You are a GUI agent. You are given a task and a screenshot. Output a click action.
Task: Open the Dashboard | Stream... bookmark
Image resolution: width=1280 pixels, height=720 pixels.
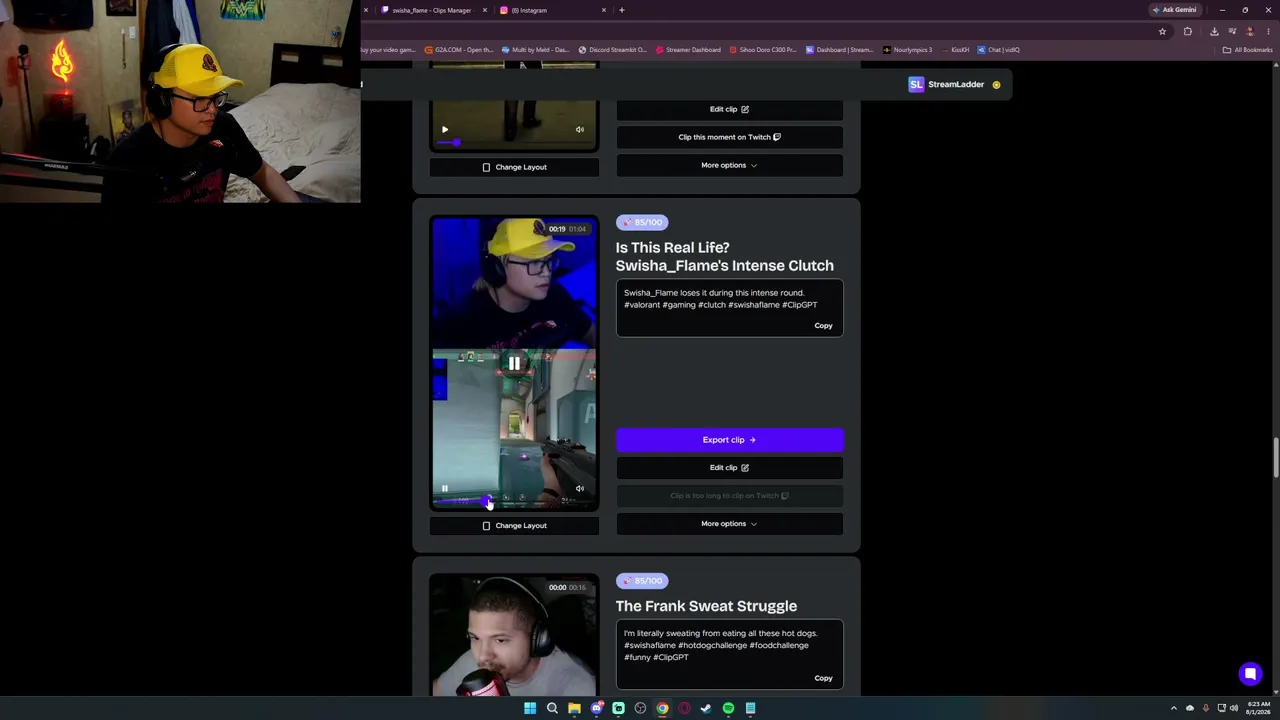[840, 50]
